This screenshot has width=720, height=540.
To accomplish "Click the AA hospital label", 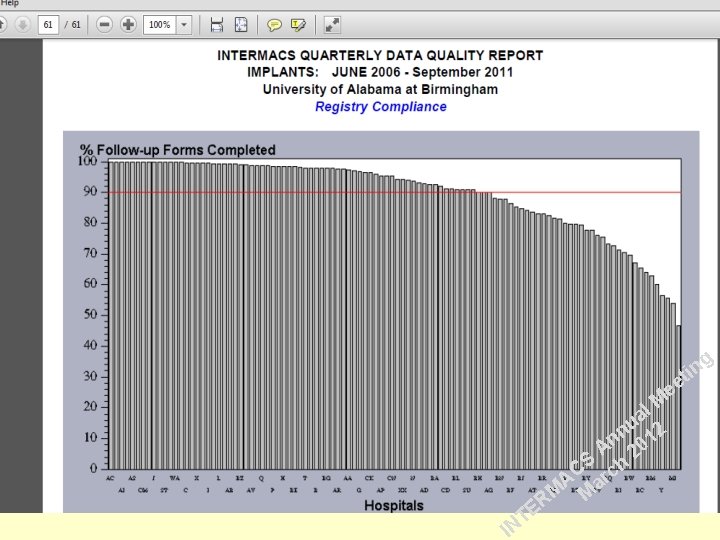I will tap(348, 478).
